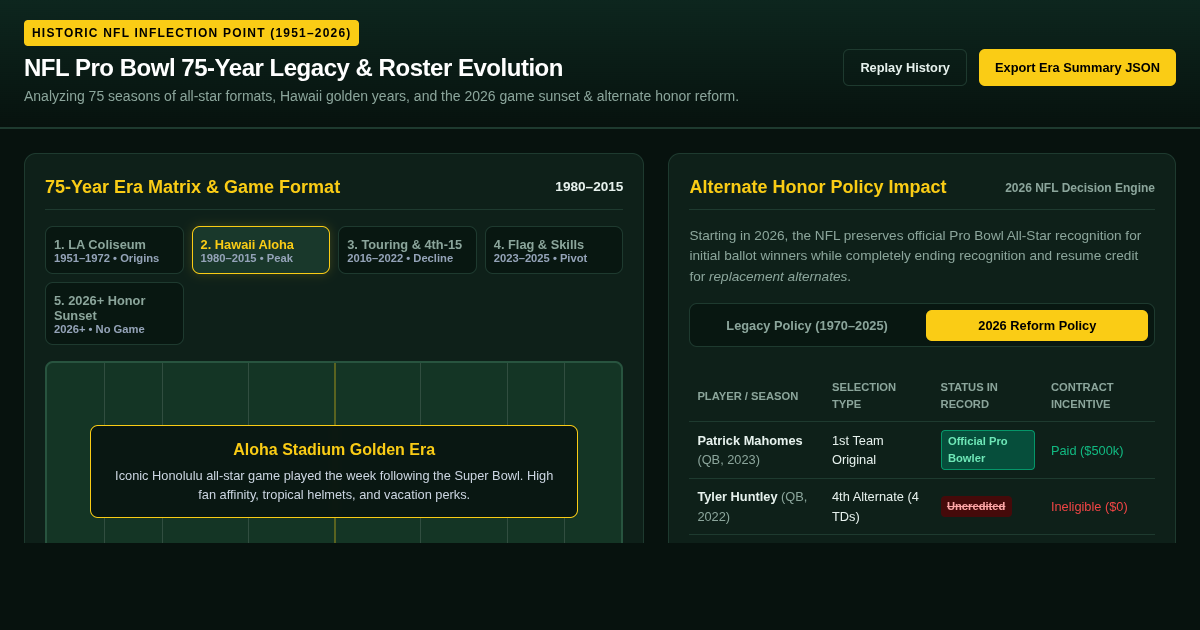This screenshot has width=1200, height=630.
Task: Click the Alternate Honor Policy Impact heading
Action: (x=818, y=187)
